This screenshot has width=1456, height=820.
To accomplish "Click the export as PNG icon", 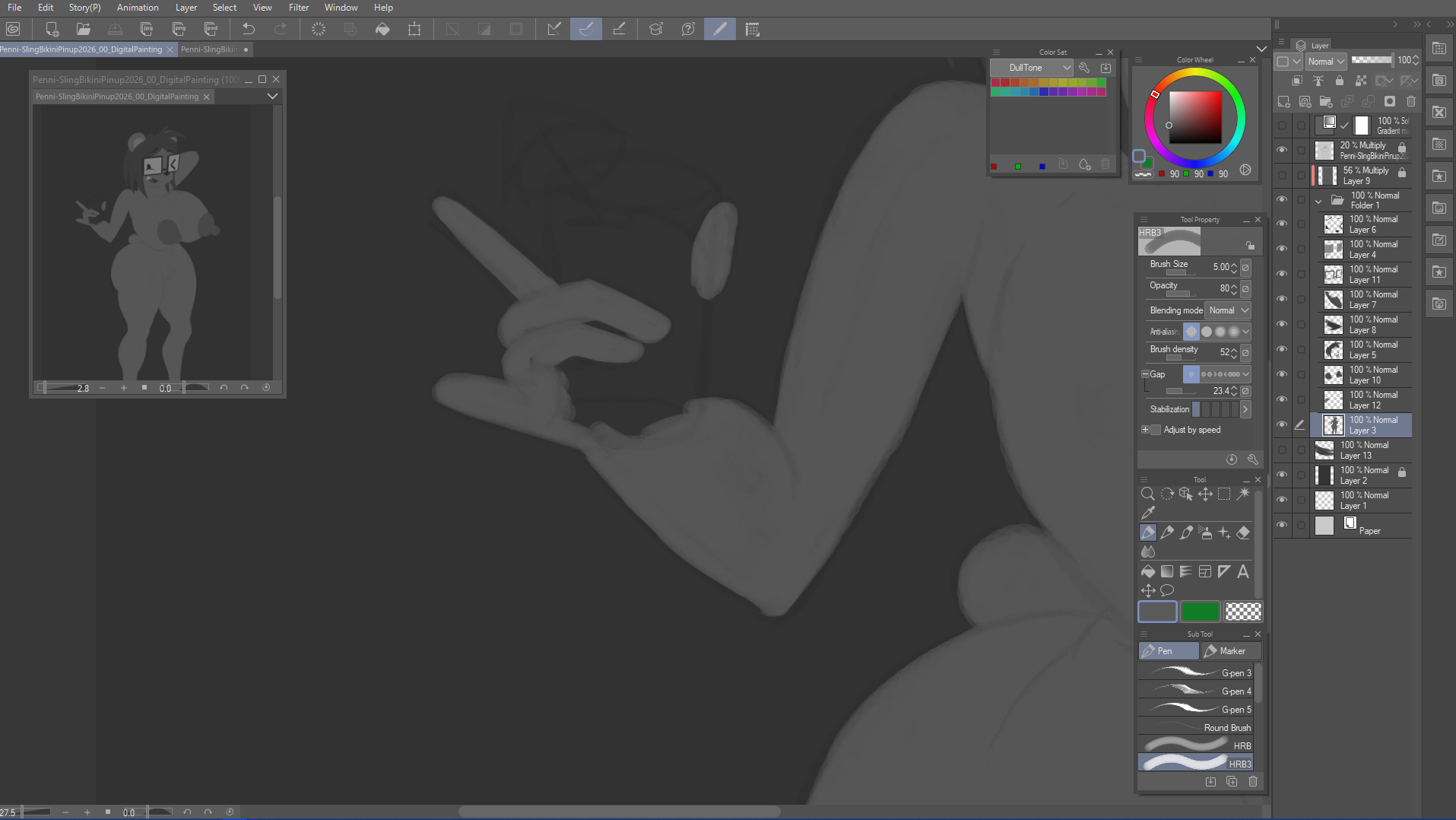I will coord(179,29).
